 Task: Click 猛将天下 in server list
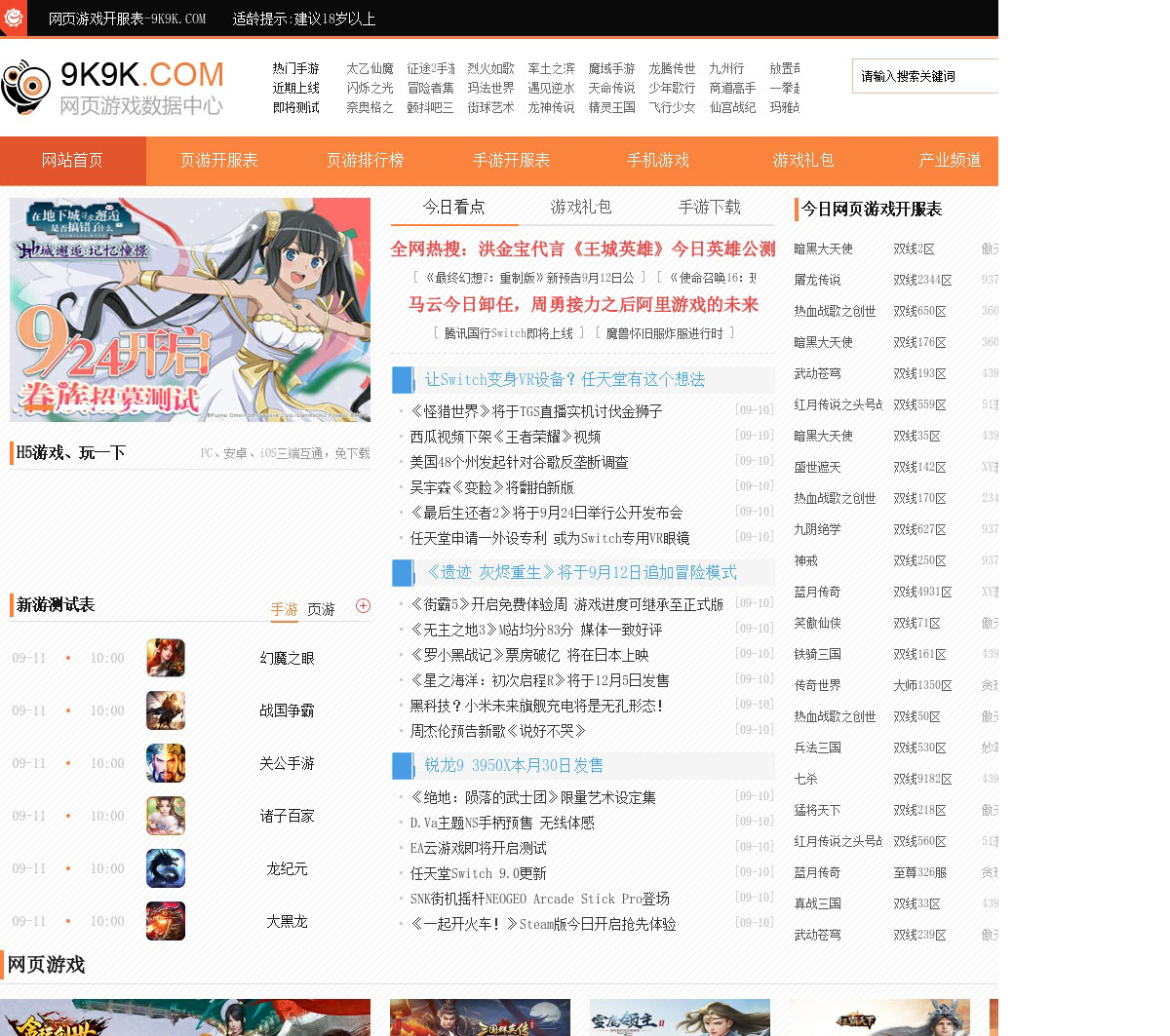817,810
